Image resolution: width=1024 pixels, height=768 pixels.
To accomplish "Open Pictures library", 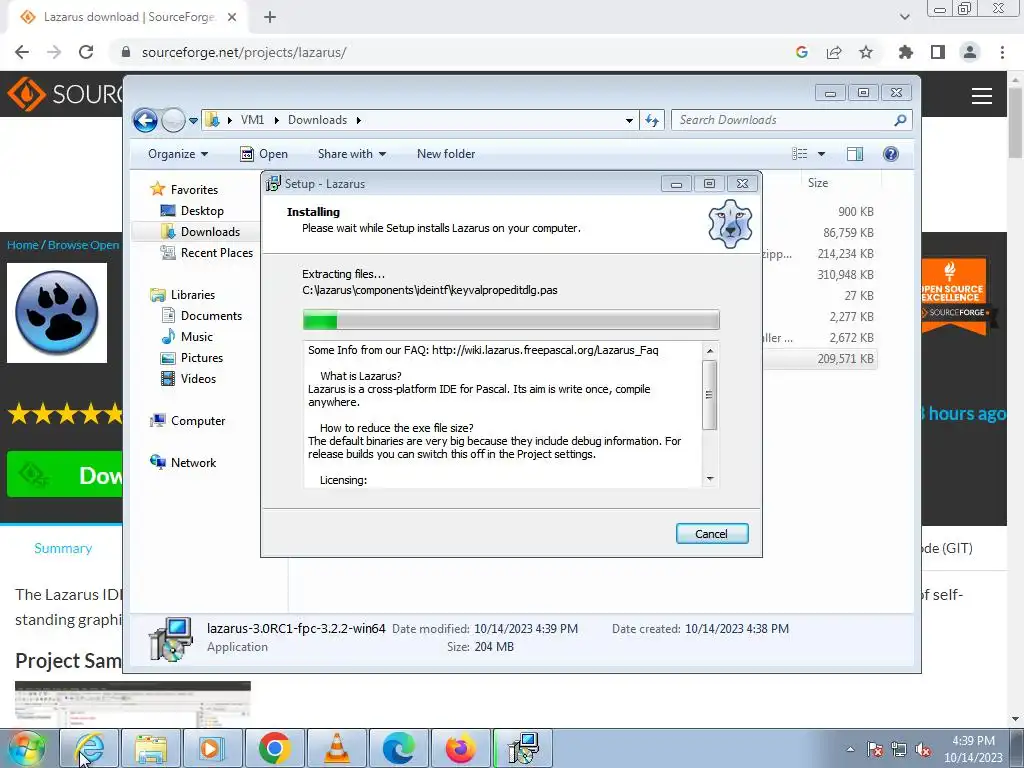I will coord(202,358).
